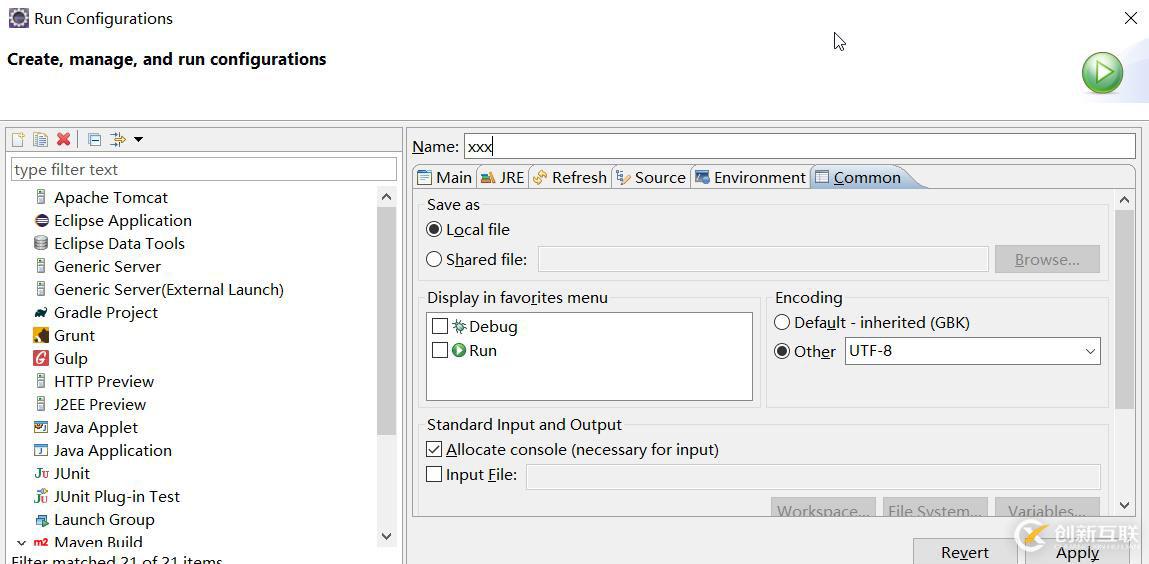Click the Apache Tomcat icon
The height and width of the screenshot is (564, 1149).
point(41,198)
